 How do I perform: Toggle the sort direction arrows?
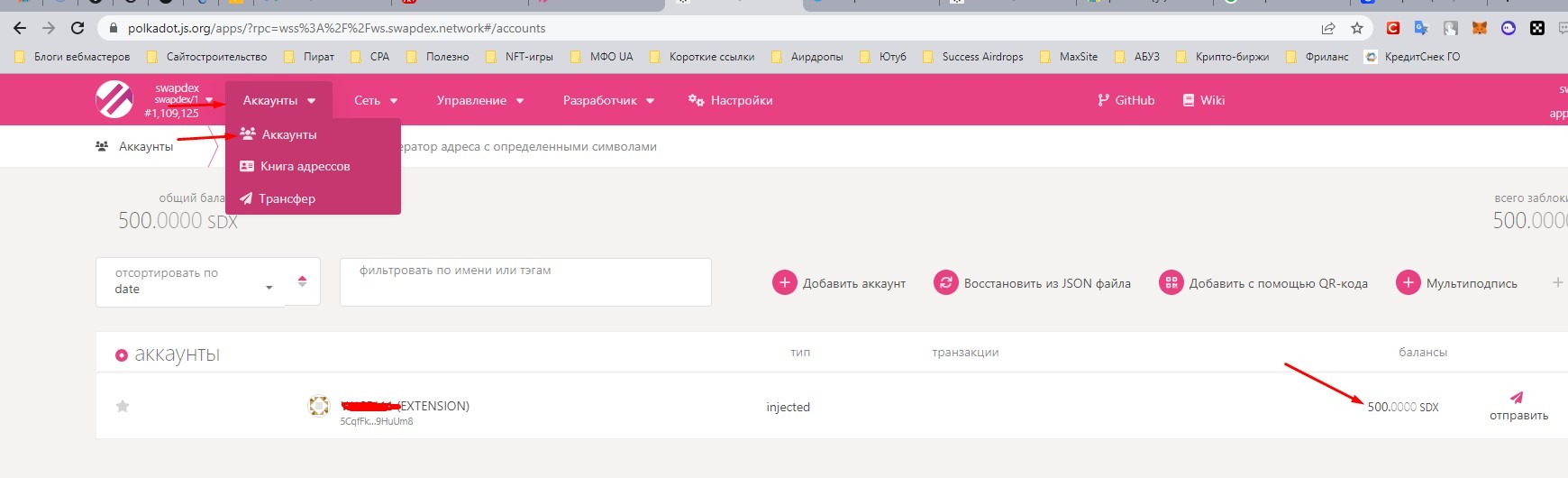[x=302, y=281]
